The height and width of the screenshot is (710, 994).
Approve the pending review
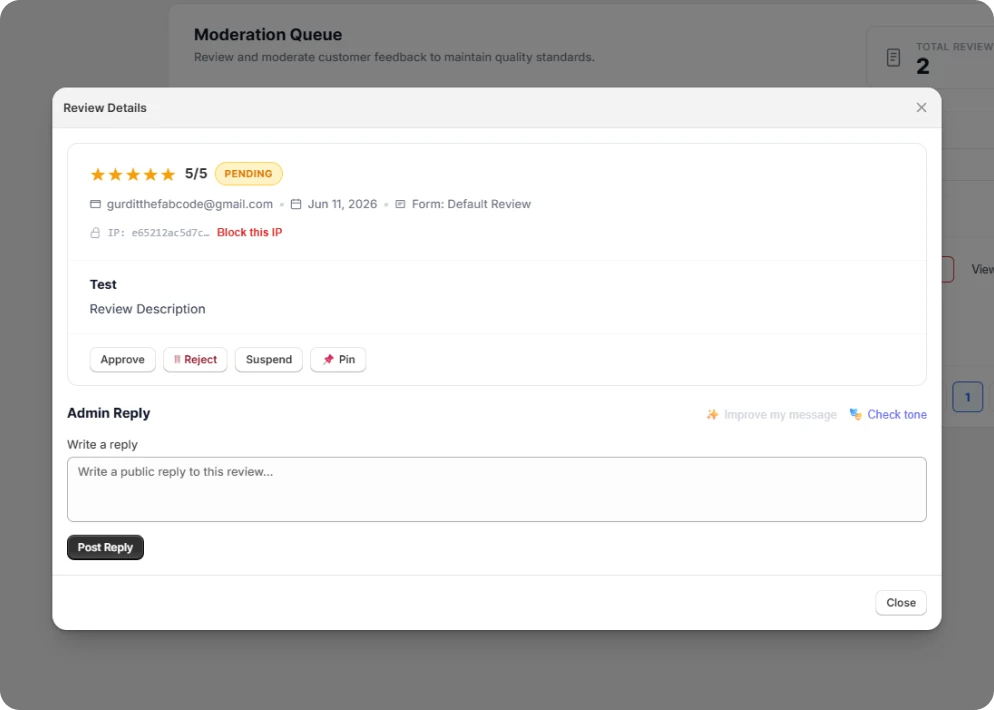tap(122, 359)
